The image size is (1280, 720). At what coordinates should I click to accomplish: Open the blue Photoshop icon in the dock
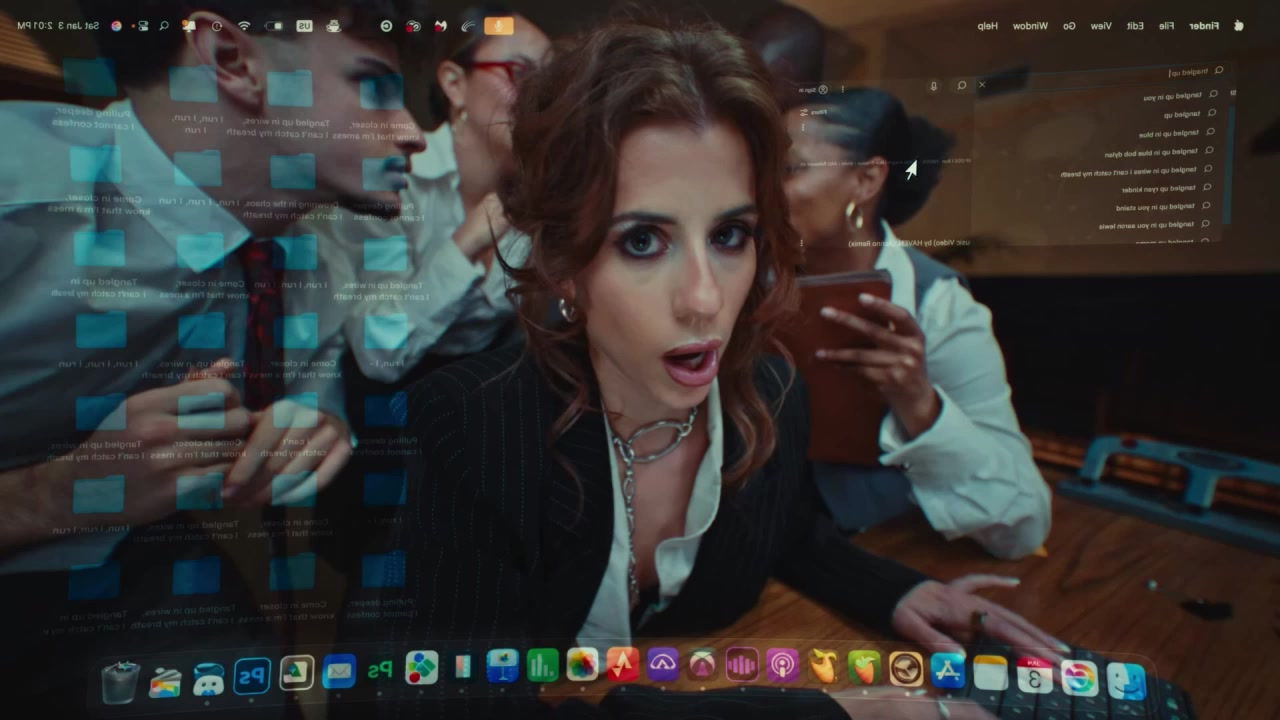pyautogui.click(x=252, y=676)
